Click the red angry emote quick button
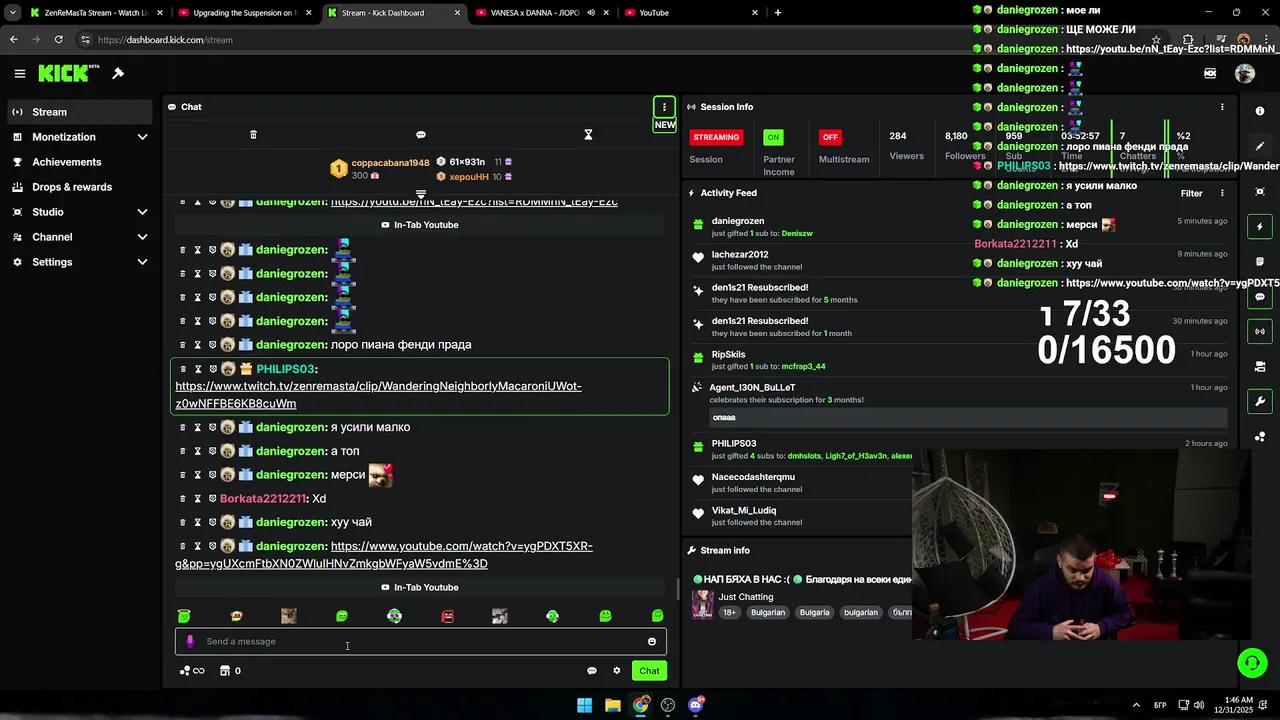 tap(447, 616)
